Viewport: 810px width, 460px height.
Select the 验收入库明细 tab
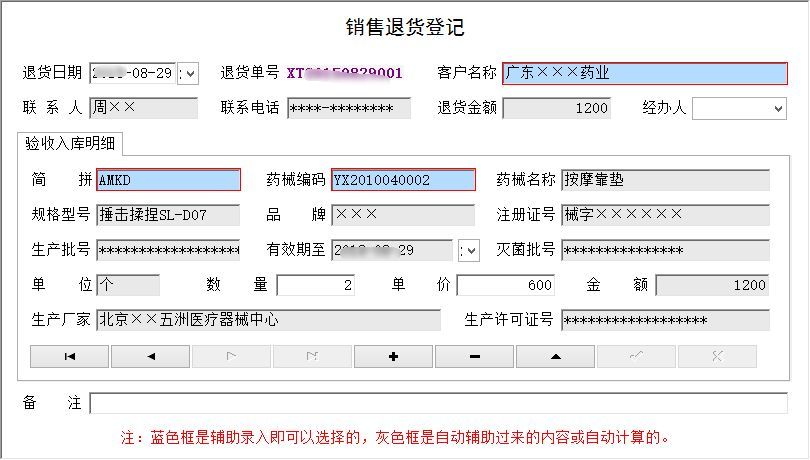tap(70, 144)
